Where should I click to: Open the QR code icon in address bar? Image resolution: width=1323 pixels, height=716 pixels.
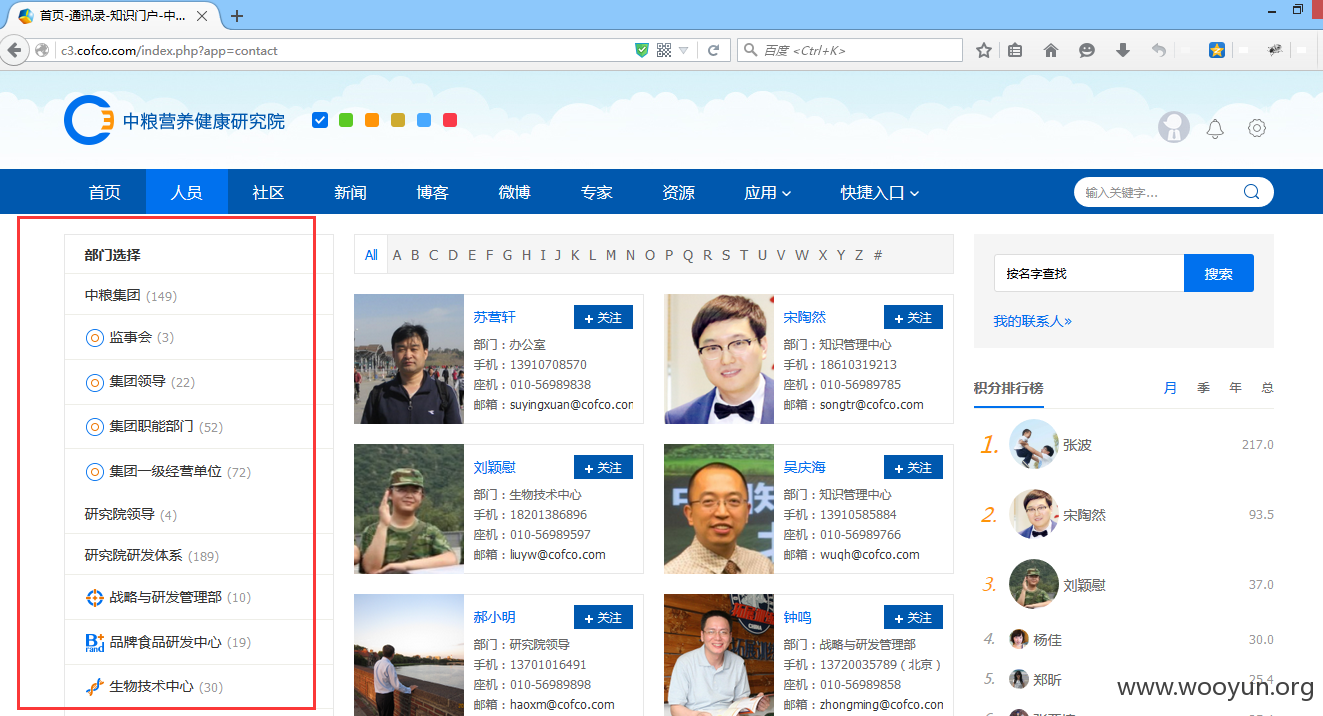(x=664, y=50)
